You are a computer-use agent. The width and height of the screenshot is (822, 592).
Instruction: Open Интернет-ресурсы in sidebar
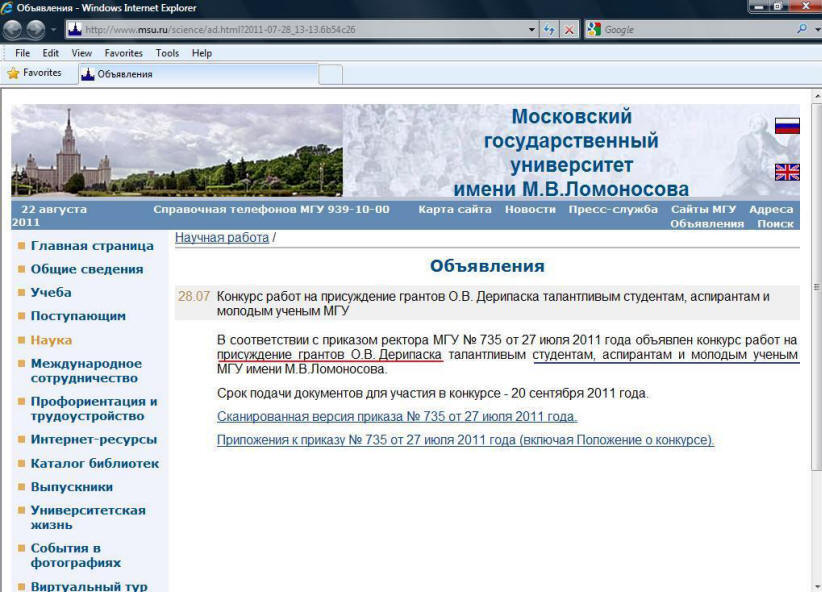click(x=94, y=439)
